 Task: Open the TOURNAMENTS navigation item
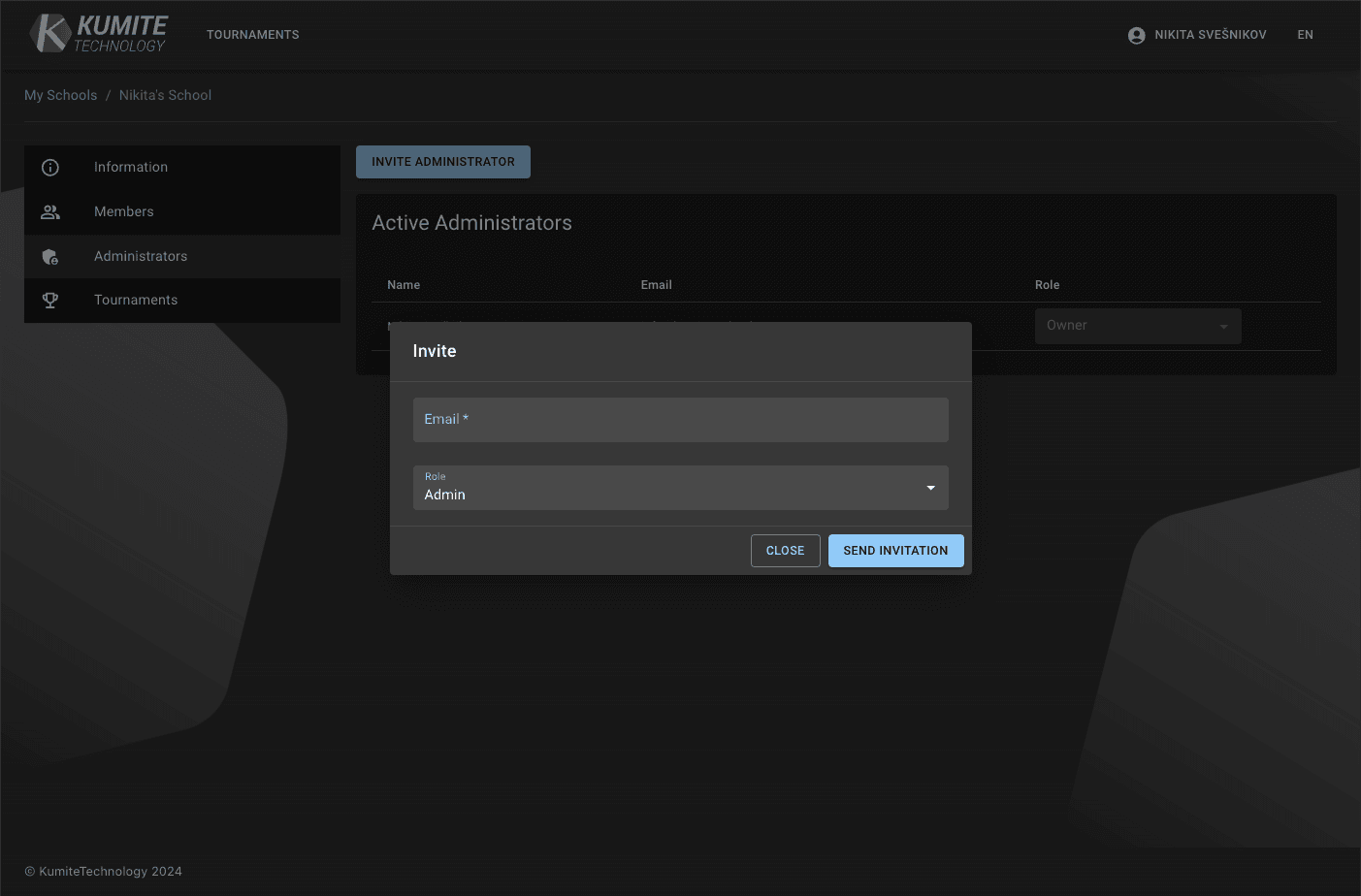252,34
